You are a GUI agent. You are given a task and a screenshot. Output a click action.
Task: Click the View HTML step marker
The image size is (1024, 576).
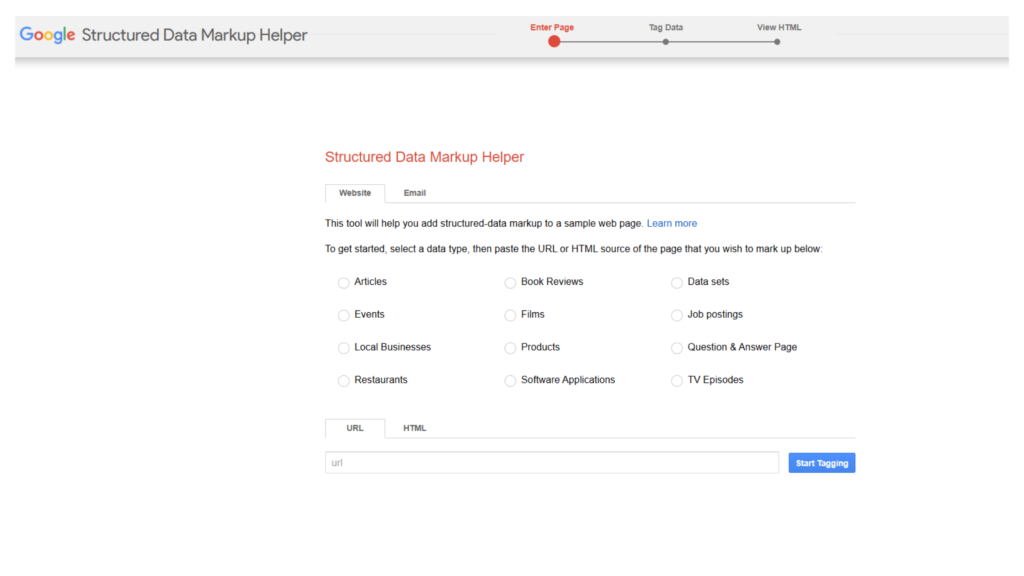(x=776, y=42)
